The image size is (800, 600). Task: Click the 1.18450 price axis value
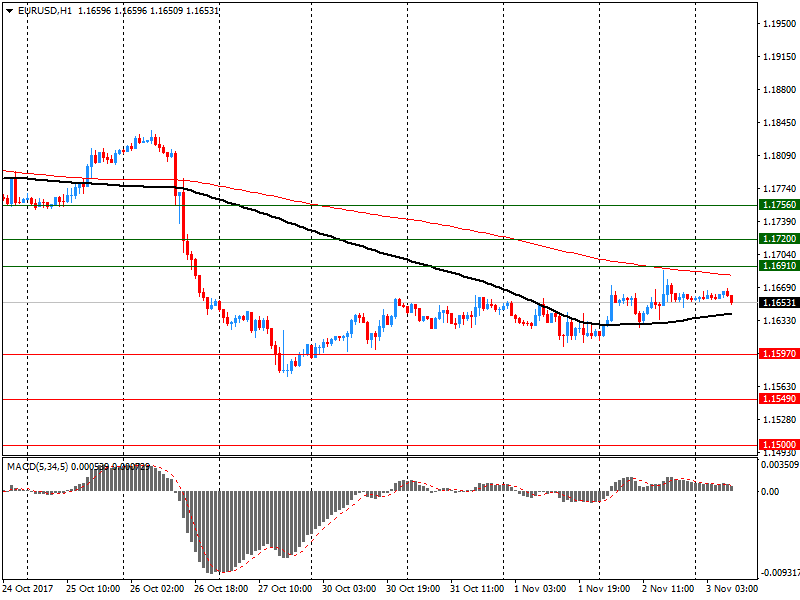[779, 123]
